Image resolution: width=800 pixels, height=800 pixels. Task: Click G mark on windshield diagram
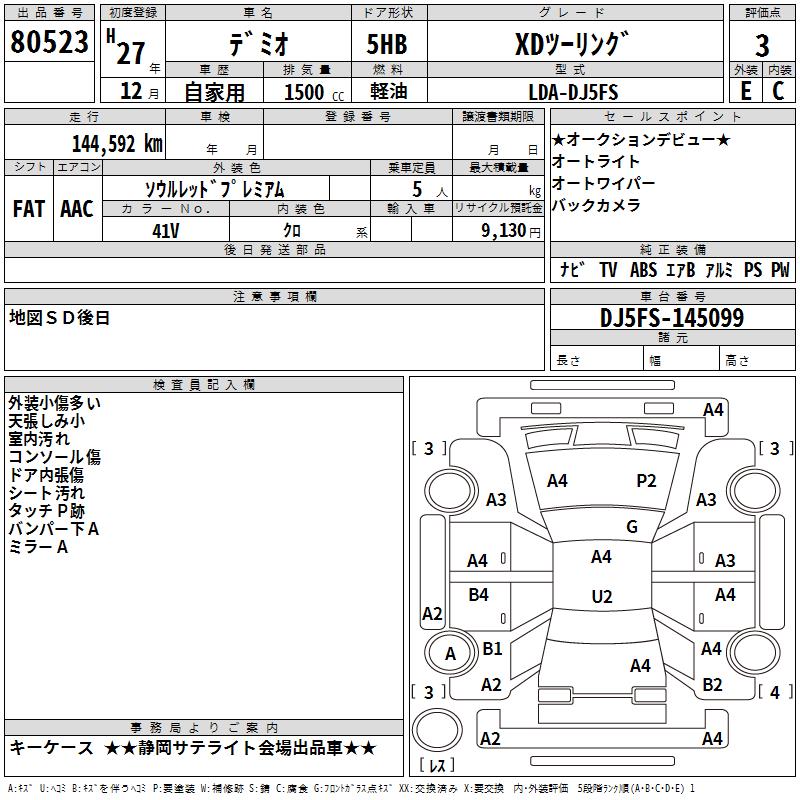point(632,527)
